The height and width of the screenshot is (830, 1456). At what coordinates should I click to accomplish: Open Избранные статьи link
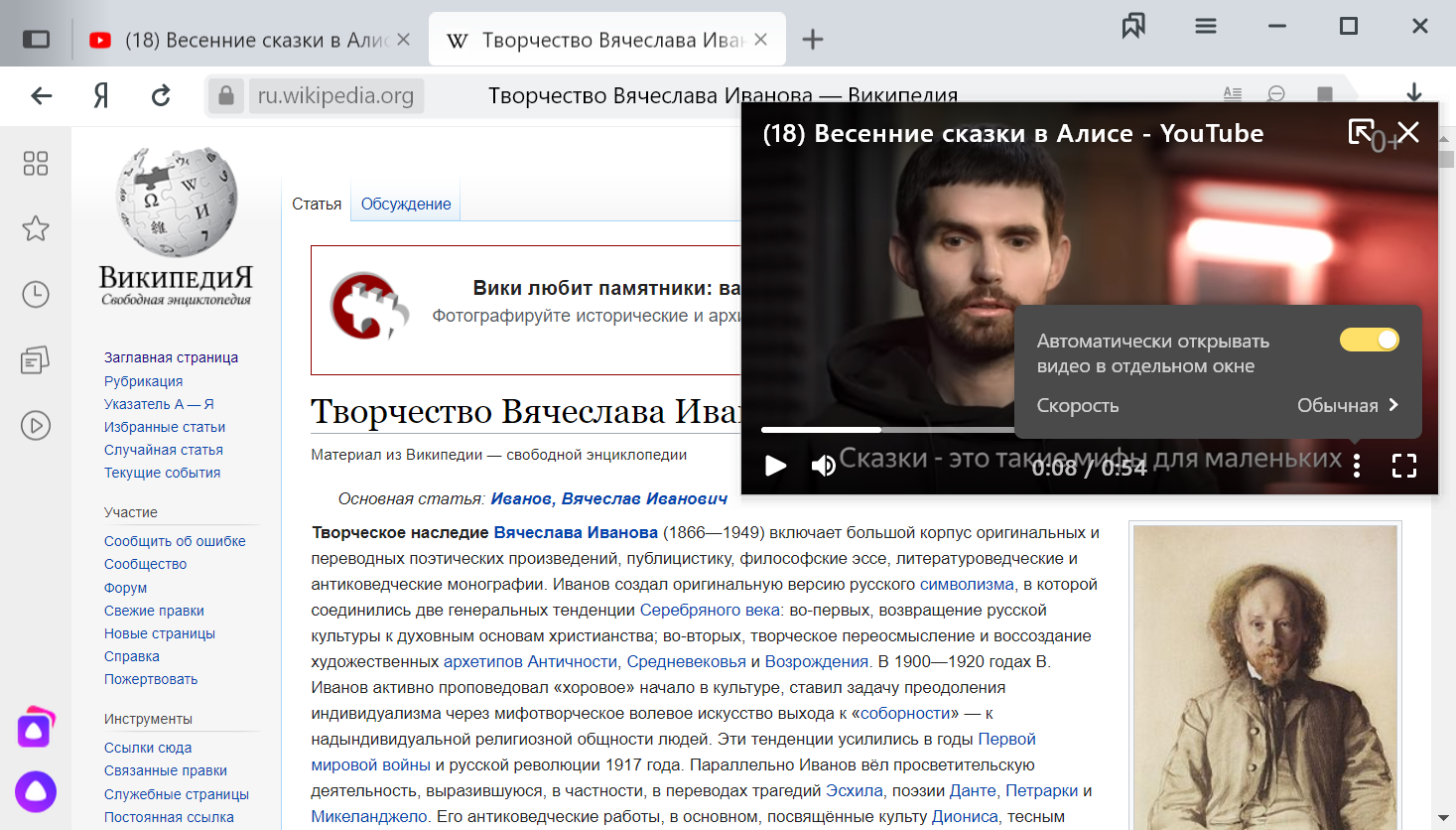point(165,427)
